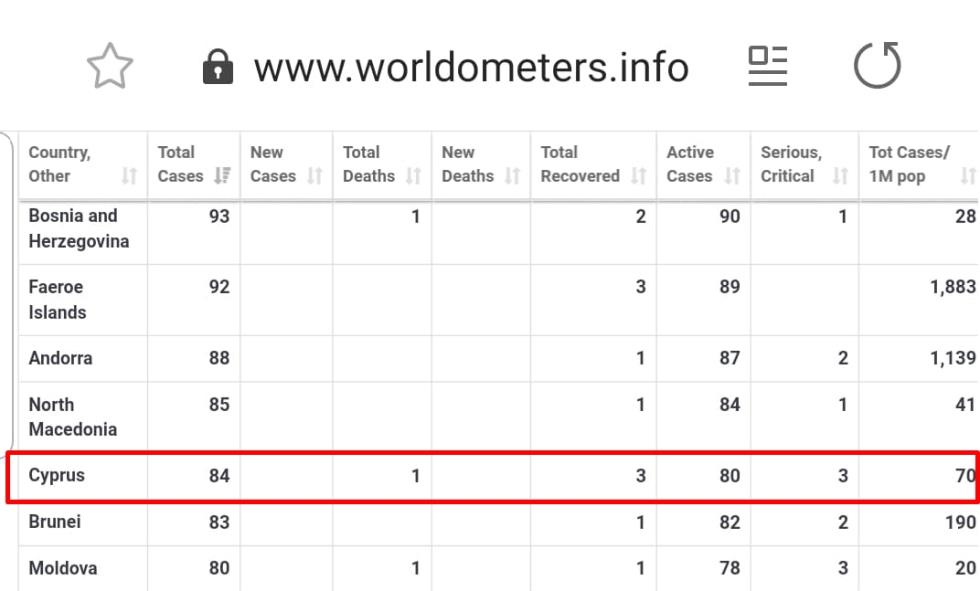Image resolution: width=980 pixels, height=591 pixels.
Task: Open Faeroe Islands country entry
Action: coord(57,300)
